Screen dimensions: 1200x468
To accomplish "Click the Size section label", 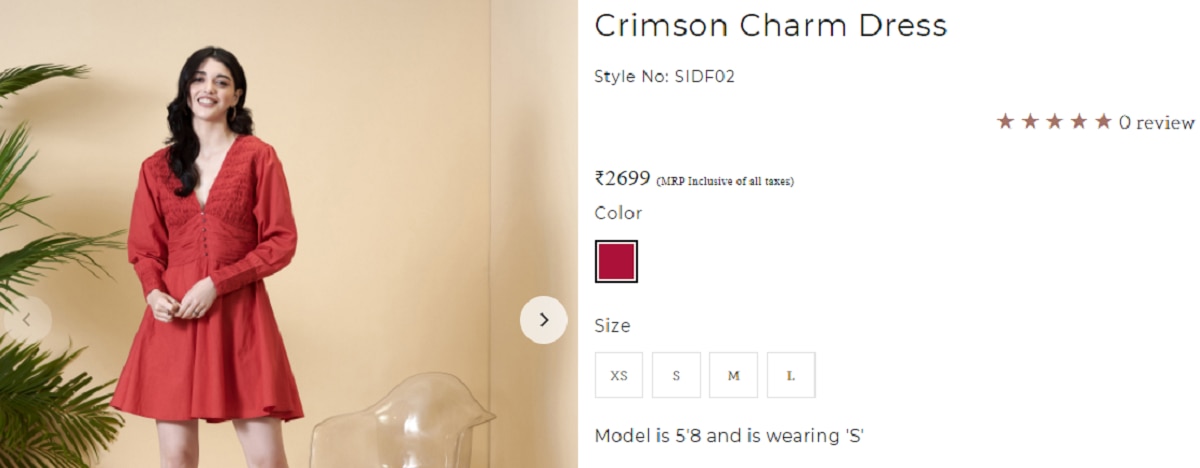I will [612, 326].
